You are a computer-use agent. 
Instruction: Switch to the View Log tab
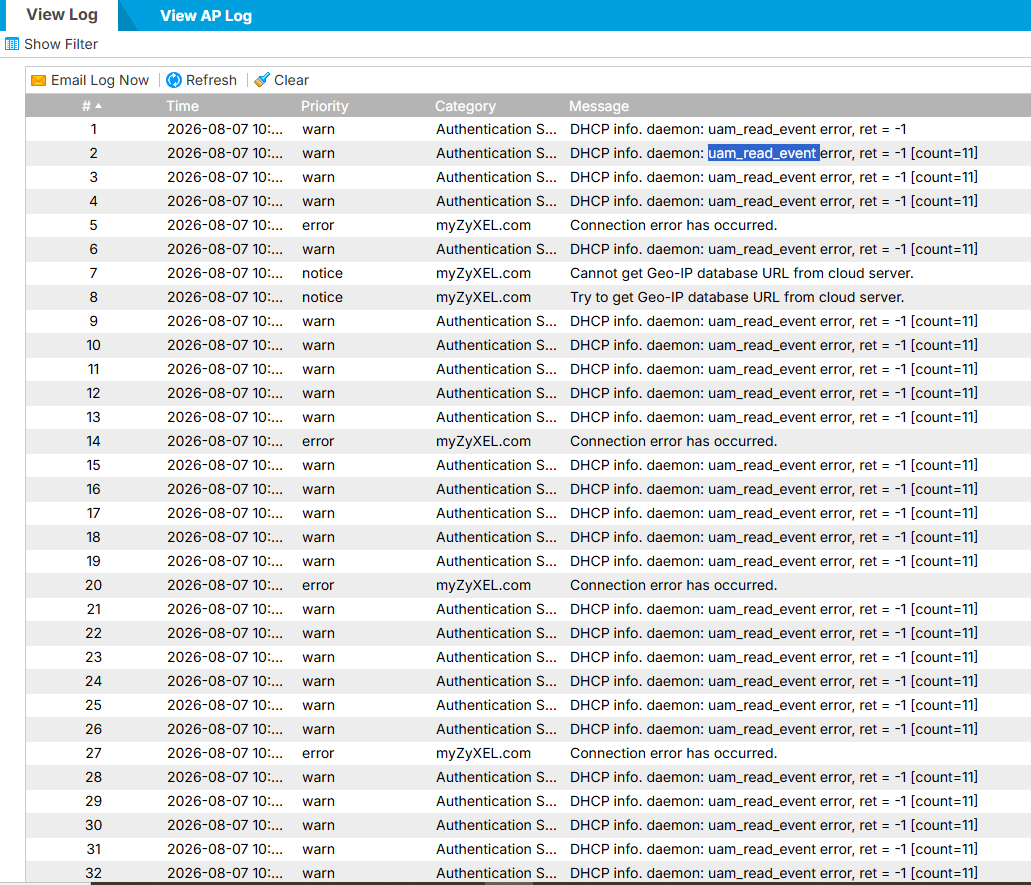(62, 14)
